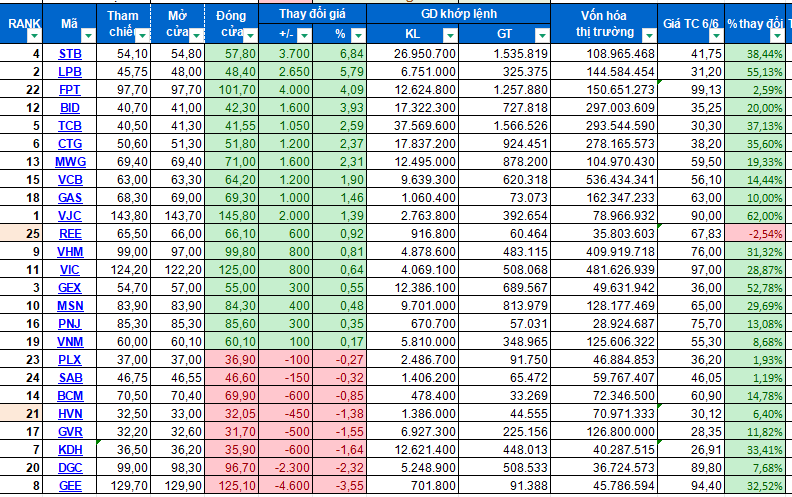Open the % price change filter dropdown
The image size is (792, 497).
point(358,35)
